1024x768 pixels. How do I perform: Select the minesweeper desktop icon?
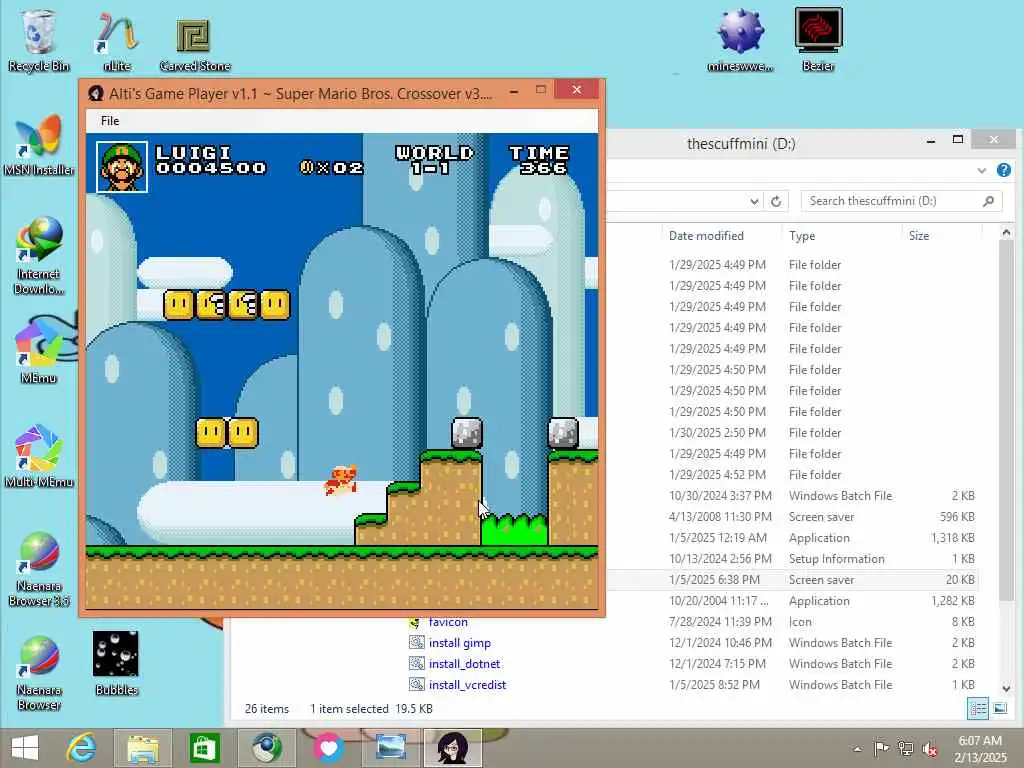tap(740, 40)
